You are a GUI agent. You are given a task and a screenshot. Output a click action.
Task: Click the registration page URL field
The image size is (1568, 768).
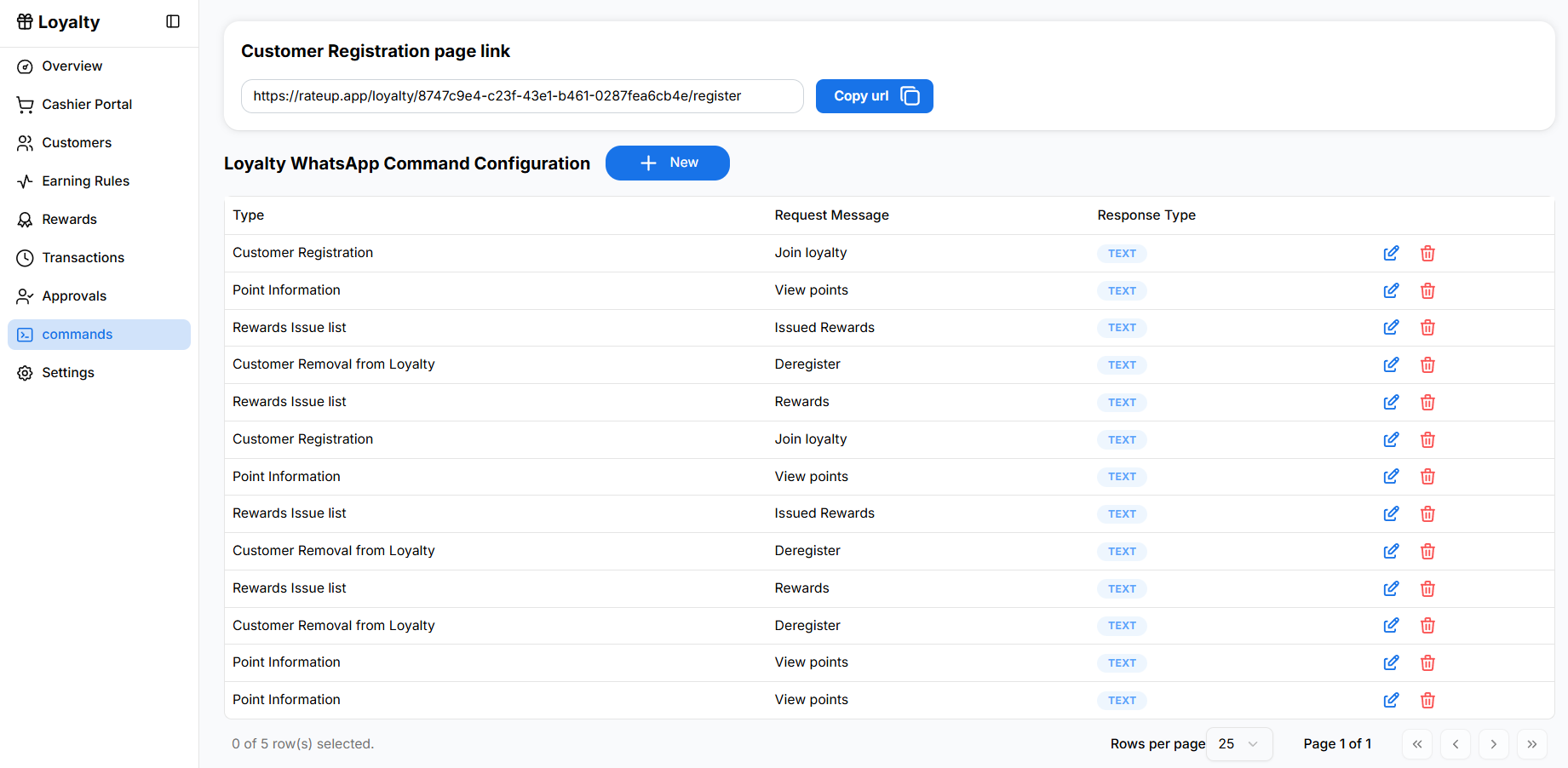click(x=521, y=95)
